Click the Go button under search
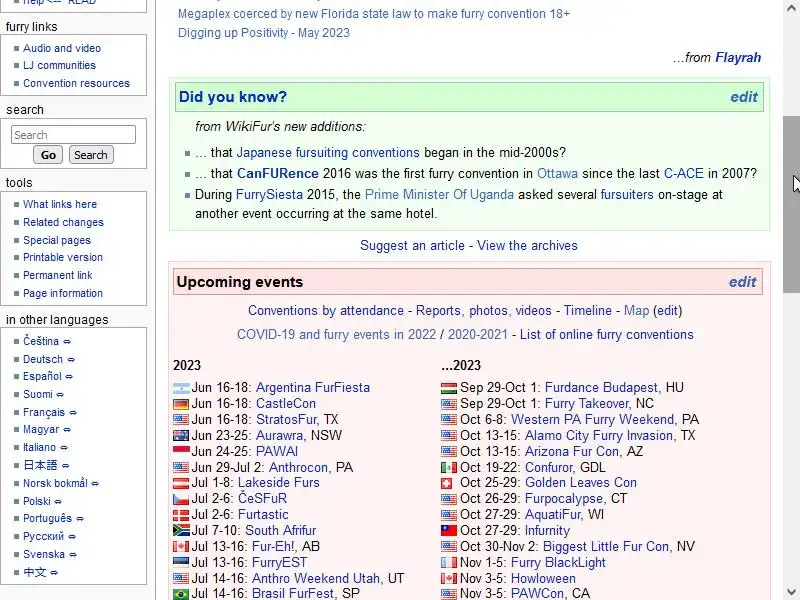Screen dimensions: 800x600 pyautogui.click(x=48, y=155)
